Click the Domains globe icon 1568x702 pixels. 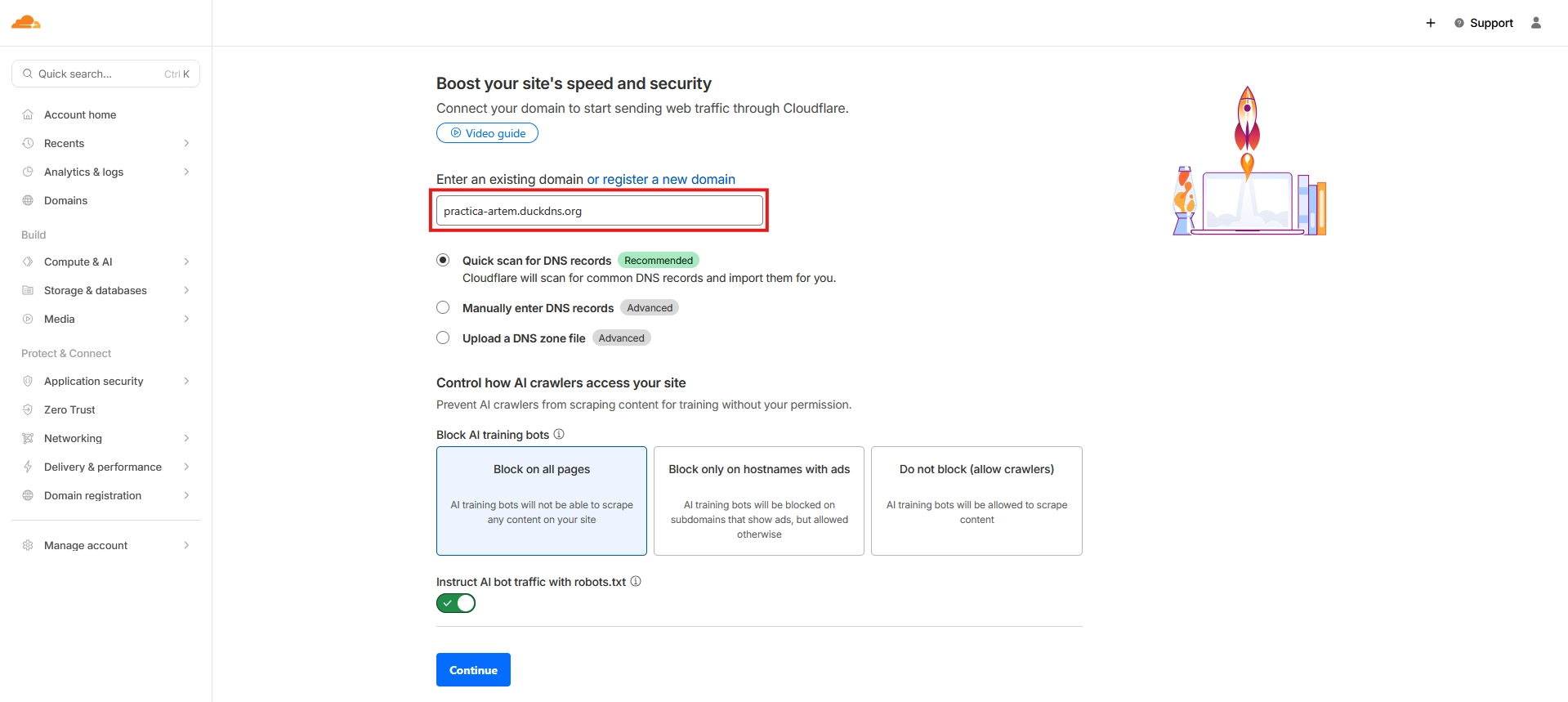(28, 200)
